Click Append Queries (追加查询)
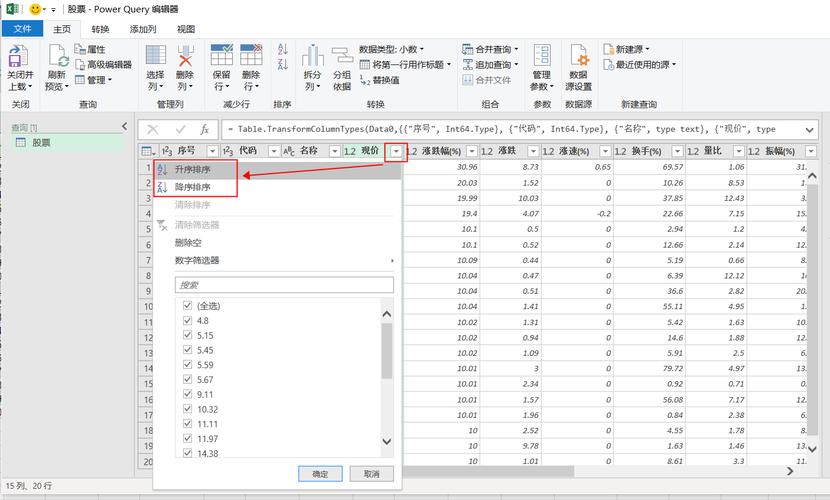This screenshot has height=500, width=830. (490, 65)
